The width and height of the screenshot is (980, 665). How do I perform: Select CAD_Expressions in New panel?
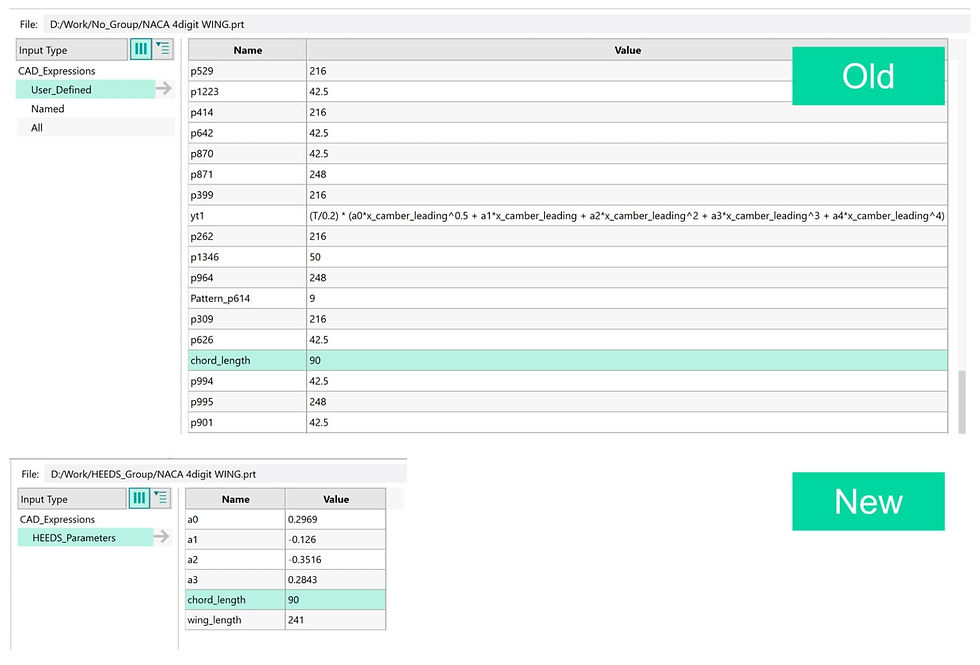[x=58, y=519]
